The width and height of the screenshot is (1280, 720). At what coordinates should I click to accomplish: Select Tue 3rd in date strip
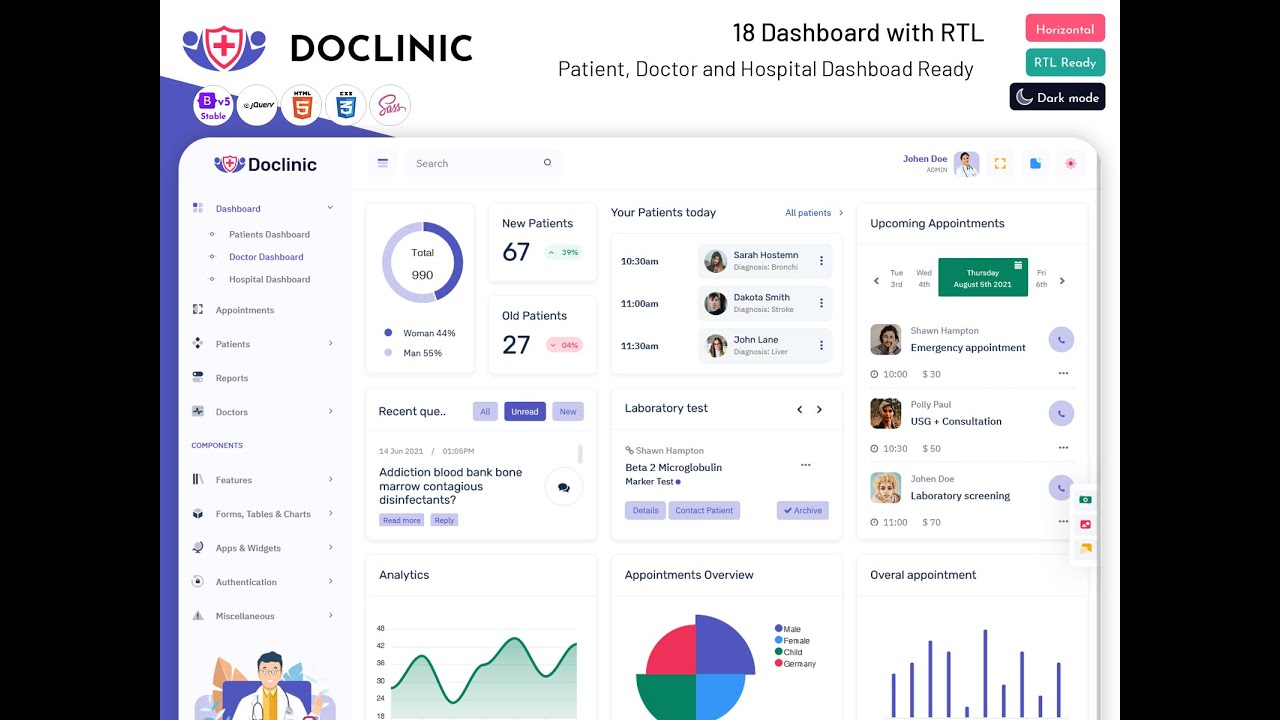pos(896,278)
